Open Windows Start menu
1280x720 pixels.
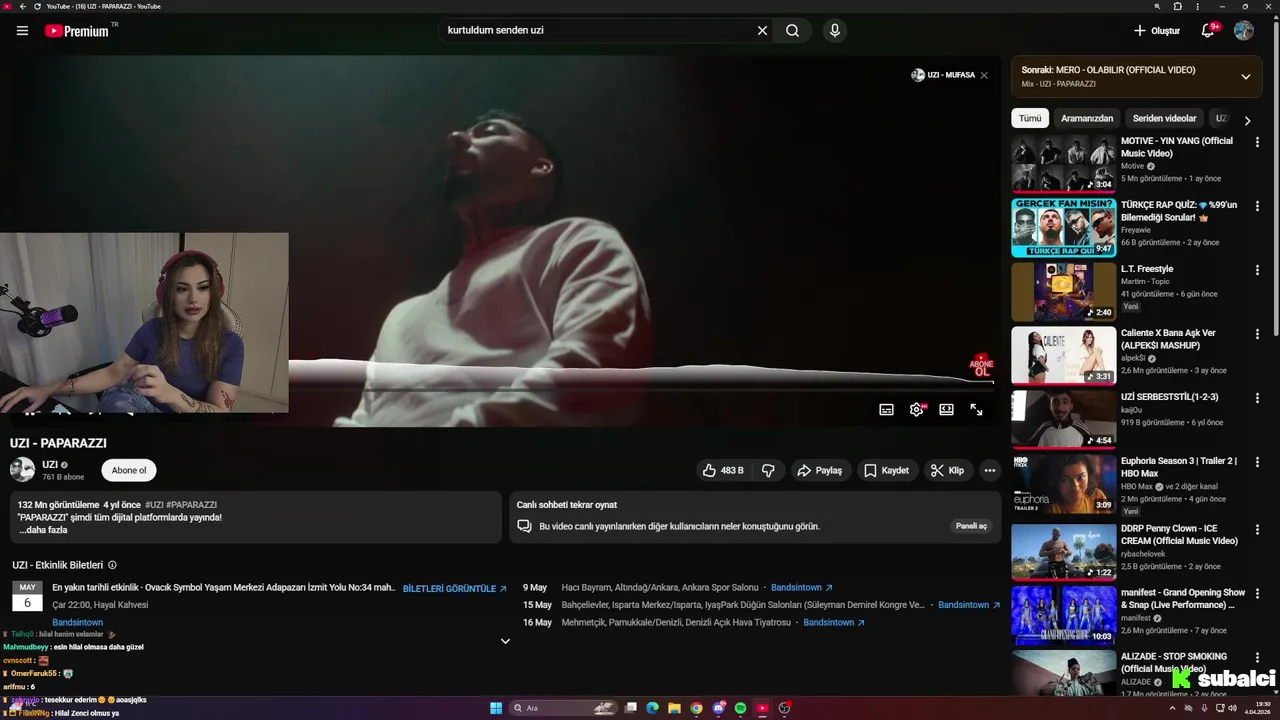click(496, 708)
